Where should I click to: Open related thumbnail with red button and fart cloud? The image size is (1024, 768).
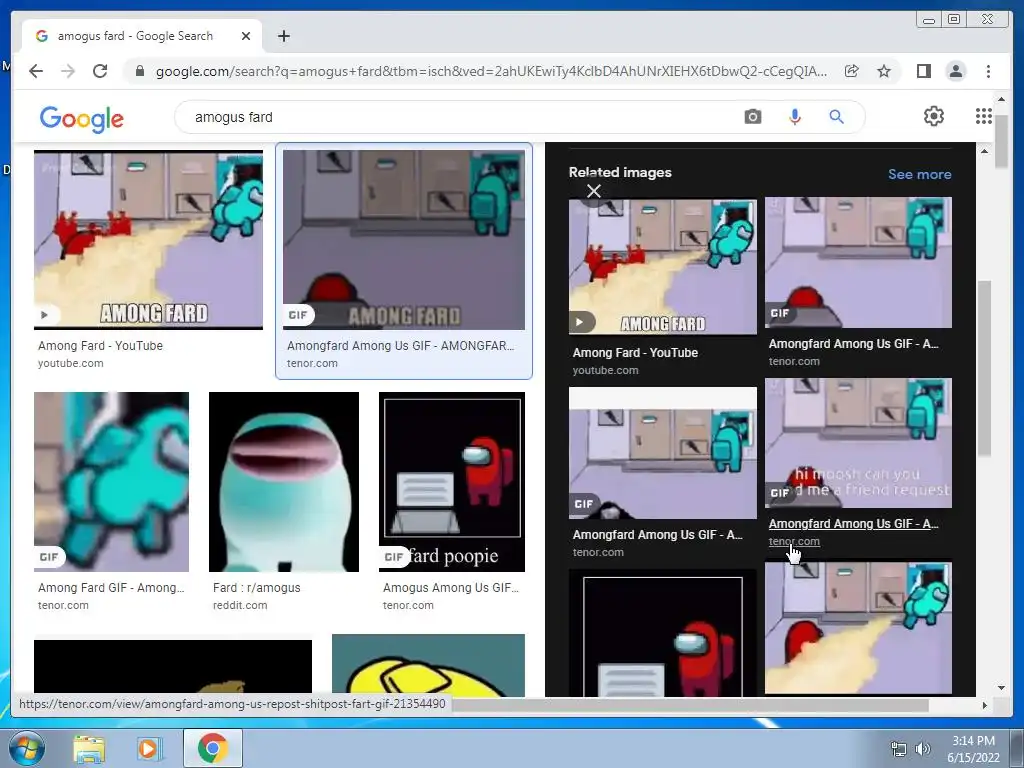[x=858, y=628]
